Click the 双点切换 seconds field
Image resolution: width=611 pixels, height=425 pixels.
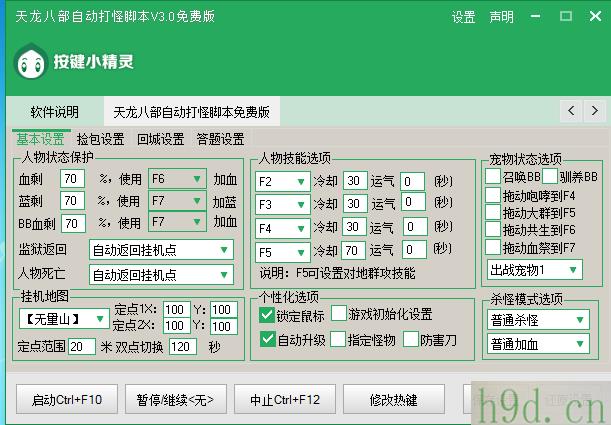(183, 346)
